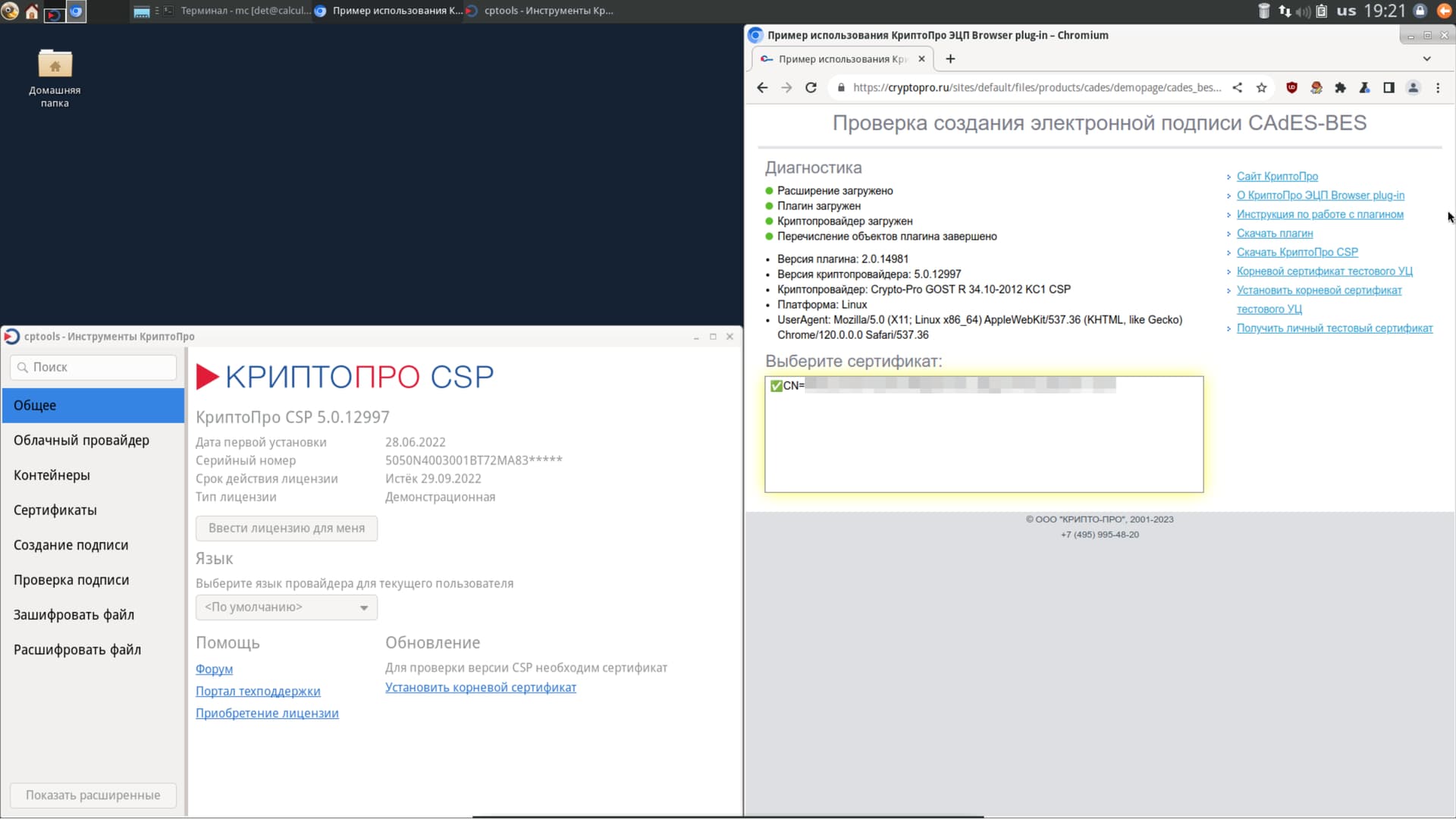Open the Расшифровать файл section
This screenshot has width=1456, height=819.
[93, 650]
